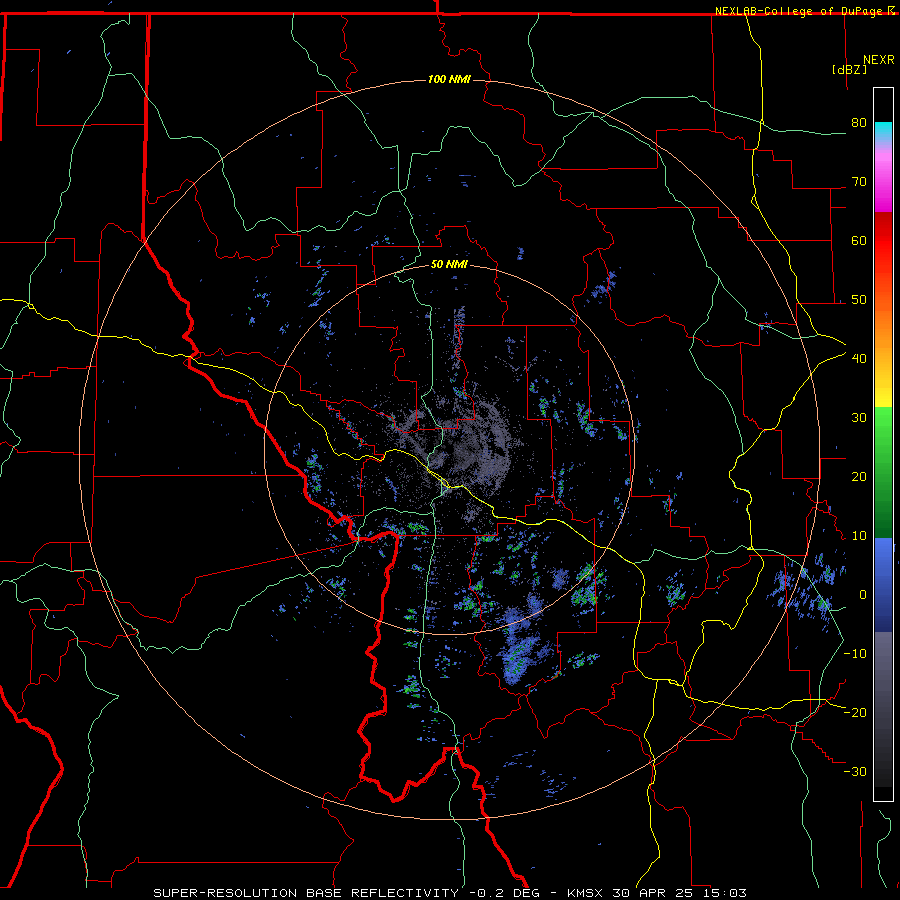Click the 50 value on the dBZ scale
Screen dimensions: 900x900
click(x=859, y=300)
